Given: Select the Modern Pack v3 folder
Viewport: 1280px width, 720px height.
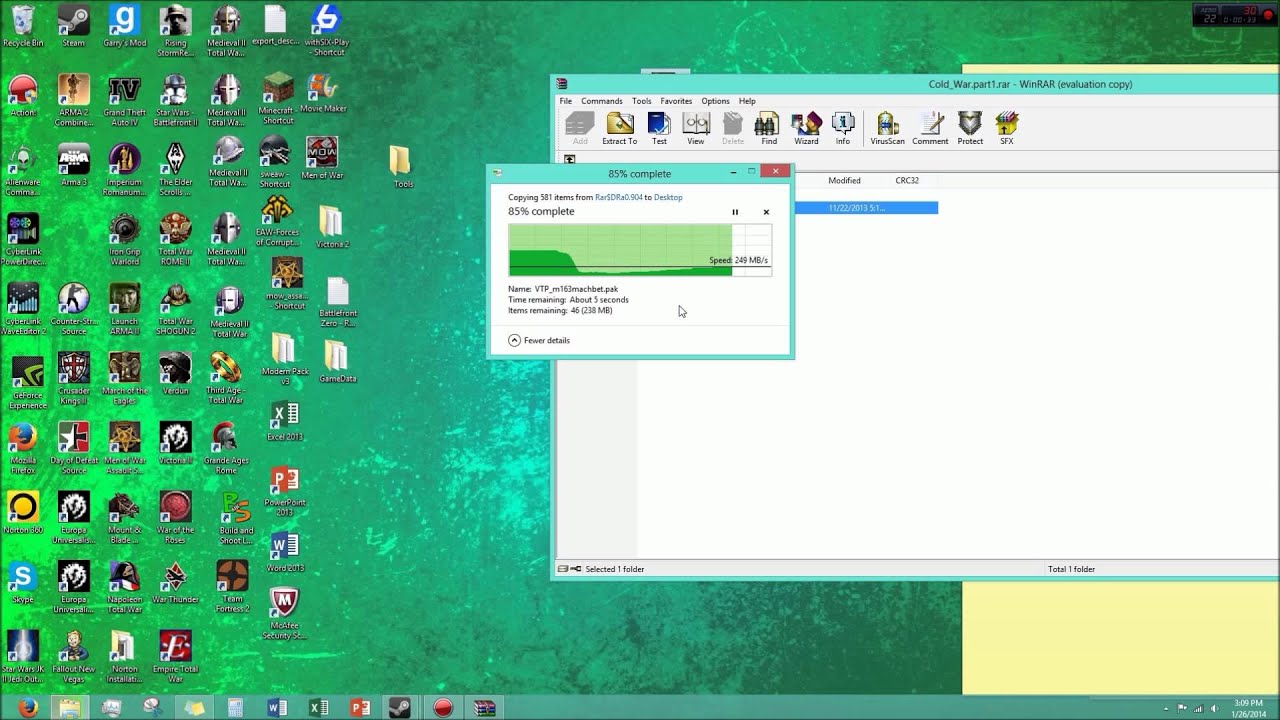Looking at the screenshot, I should tap(284, 360).
